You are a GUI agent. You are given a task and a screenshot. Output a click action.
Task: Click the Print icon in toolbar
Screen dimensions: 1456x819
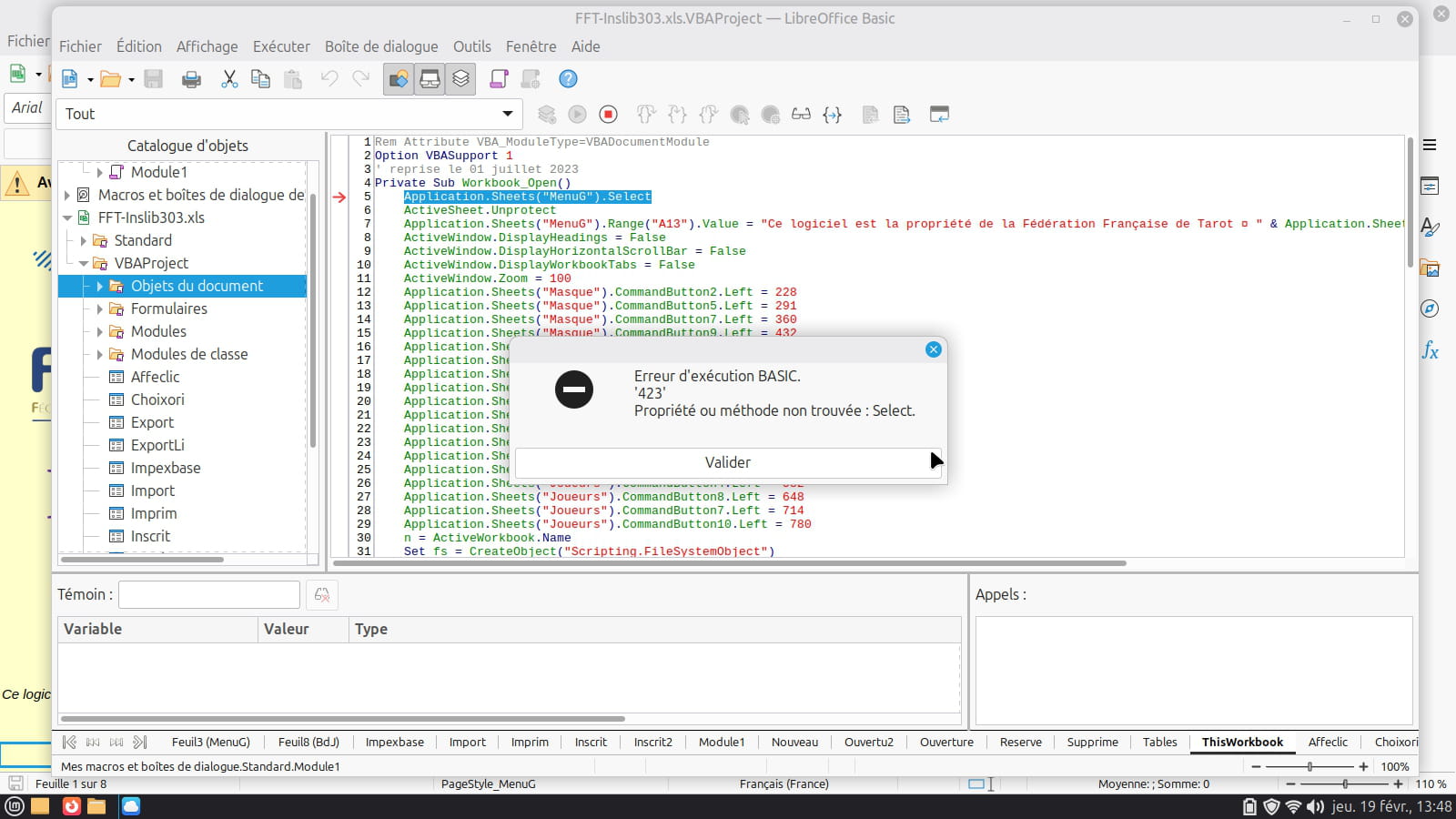tap(191, 79)
